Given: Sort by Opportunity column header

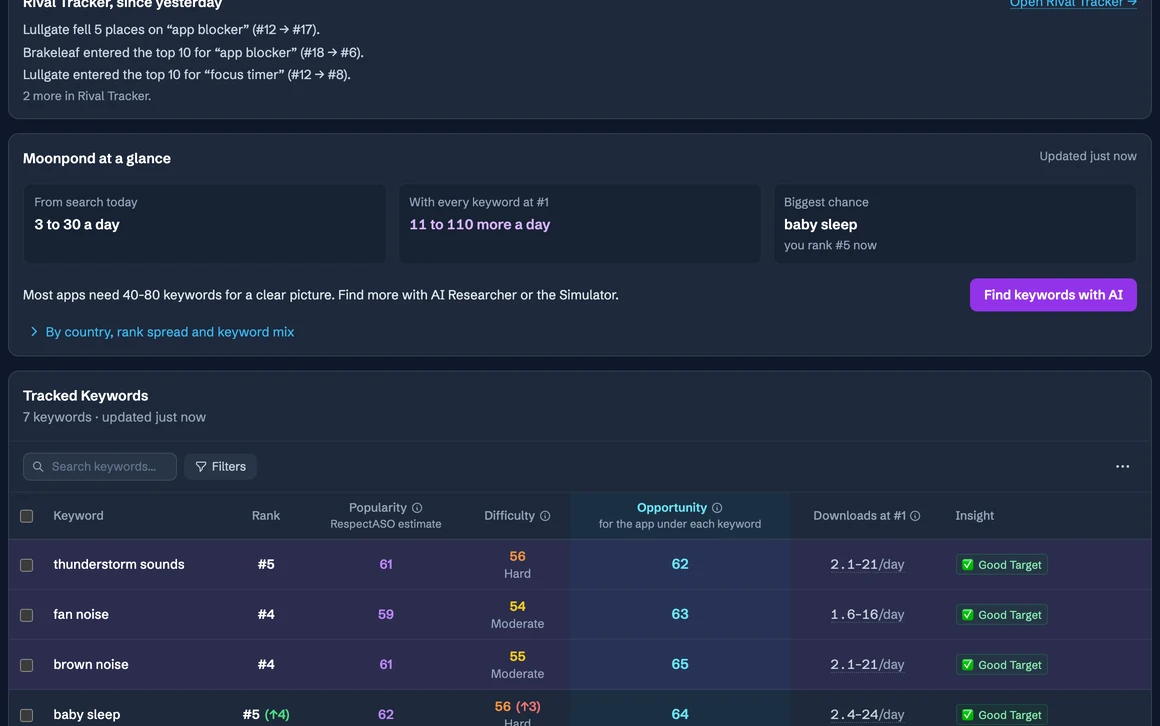Looking at the screenshot, I should point(672,507).
